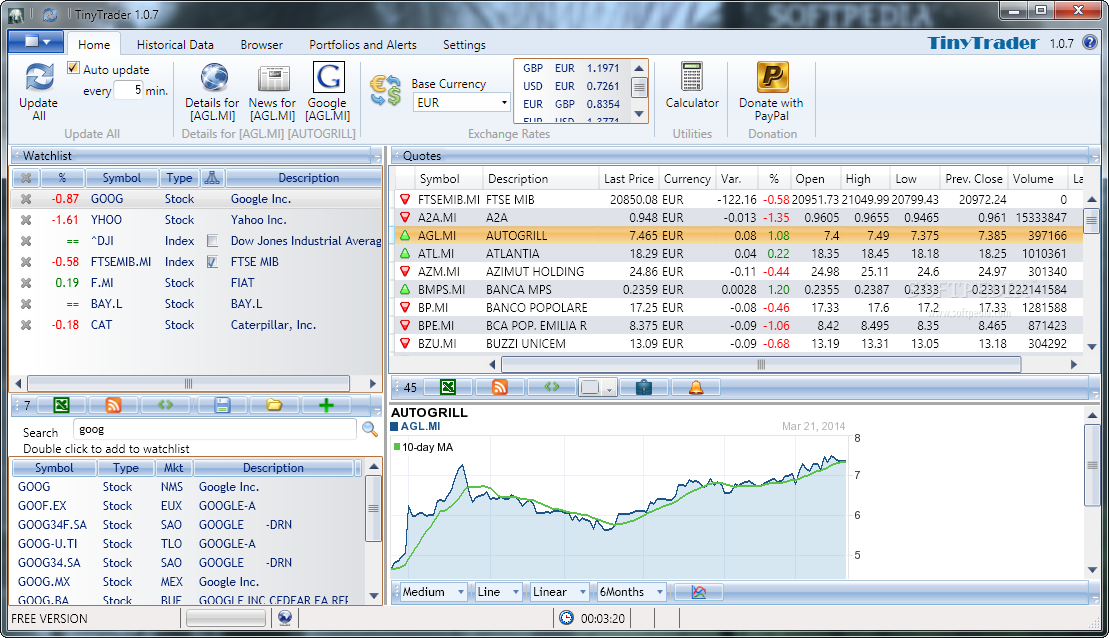
Task: Sort watchlist by Symbol column header
Action: click(122, 178)
